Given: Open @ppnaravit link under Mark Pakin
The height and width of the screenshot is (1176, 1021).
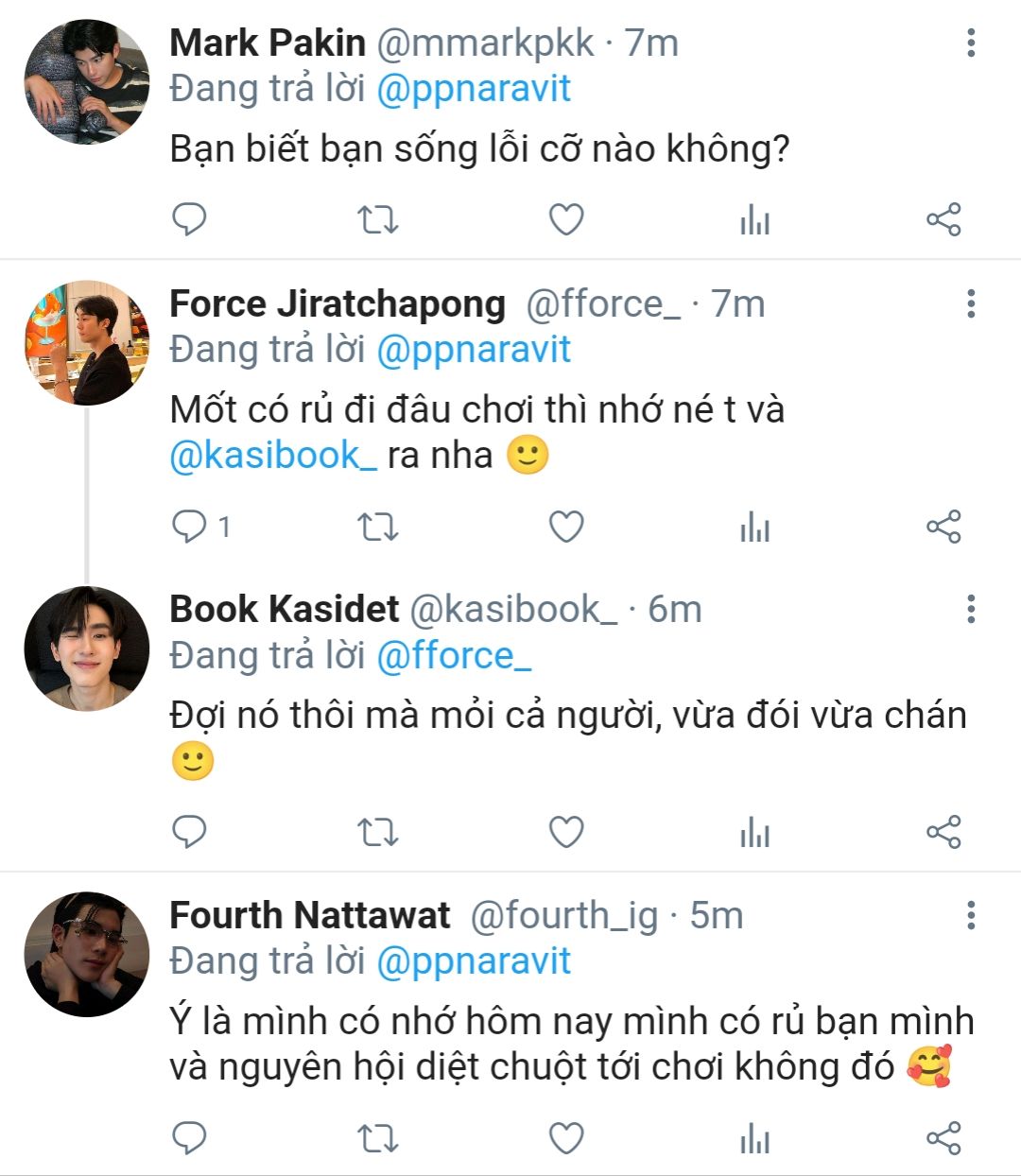Looking at the screenshot, I should (x=474, y=89).
